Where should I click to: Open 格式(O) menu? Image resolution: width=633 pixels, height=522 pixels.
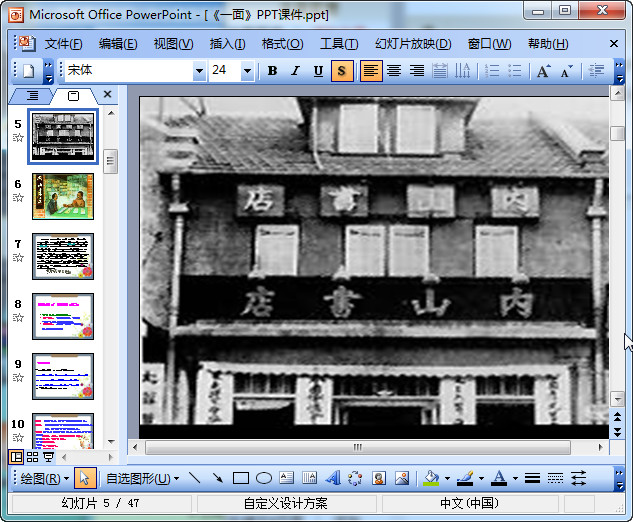(x=282, y=44)
